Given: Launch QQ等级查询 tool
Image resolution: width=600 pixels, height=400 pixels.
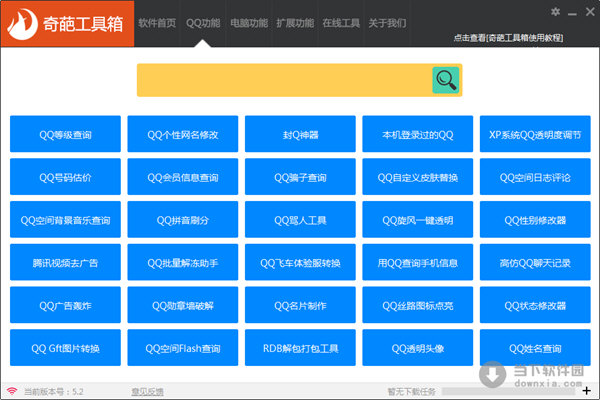Looking at the screenshot, I should click(65, 134).
